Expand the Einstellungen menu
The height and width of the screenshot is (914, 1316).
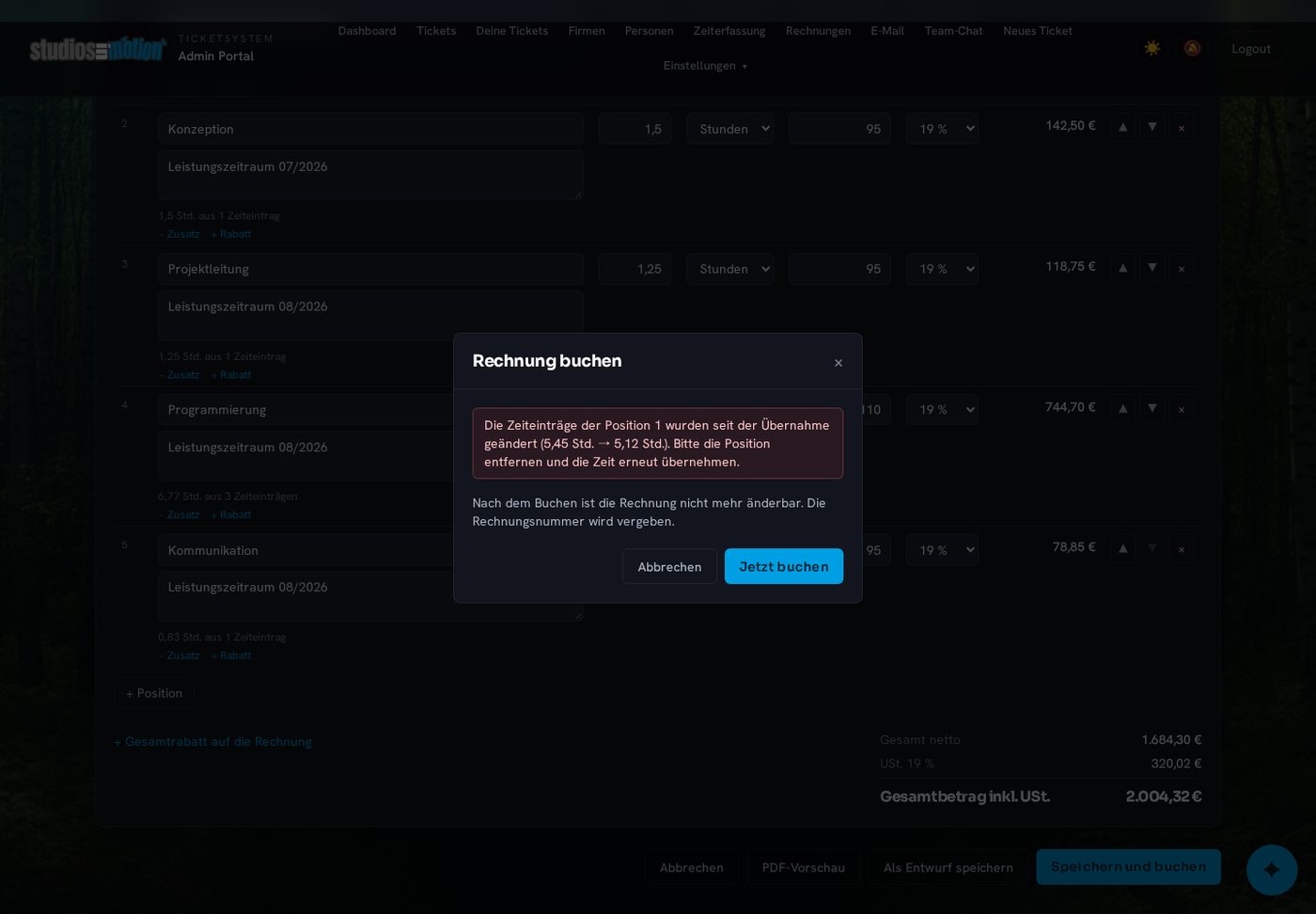click(x=705, y=66)
